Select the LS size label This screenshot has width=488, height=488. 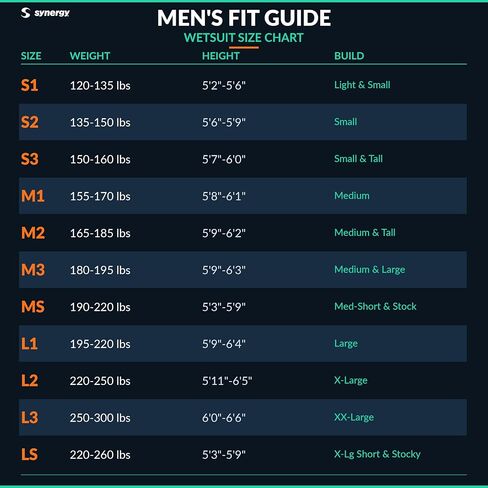[29, 454]
